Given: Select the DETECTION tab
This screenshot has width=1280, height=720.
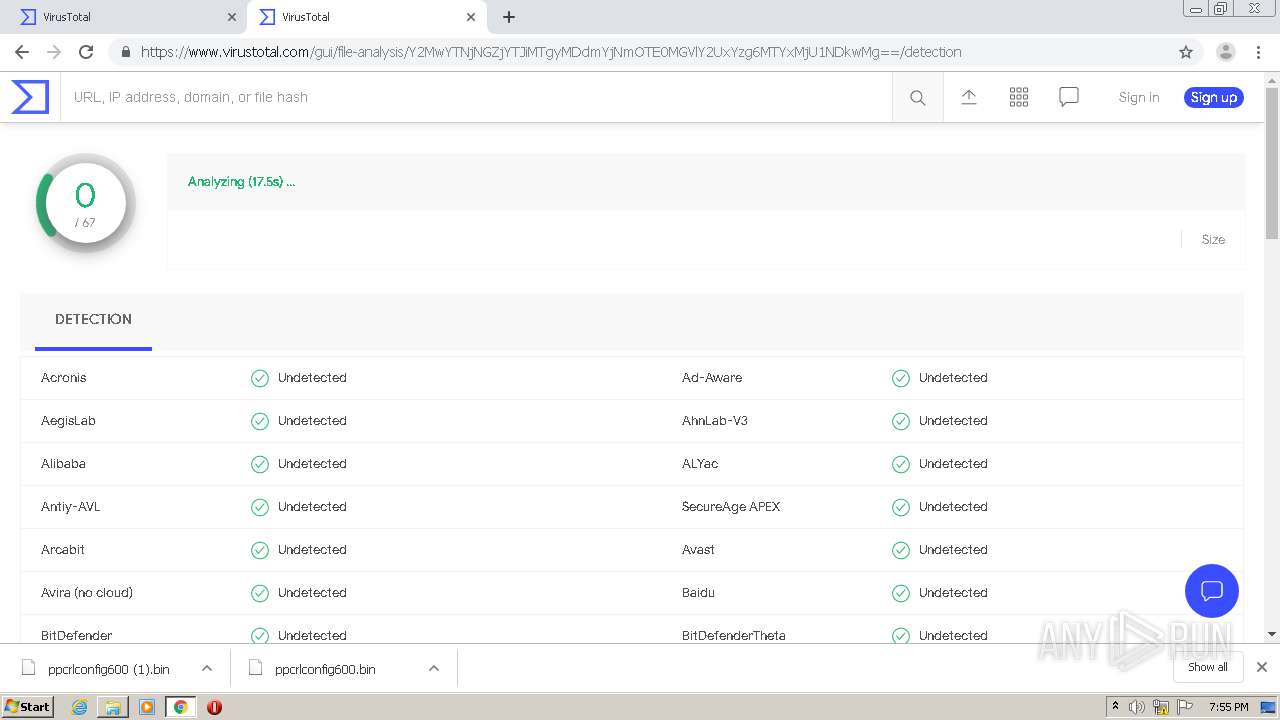Looking at the screenshot, I should tap(93, 320).
